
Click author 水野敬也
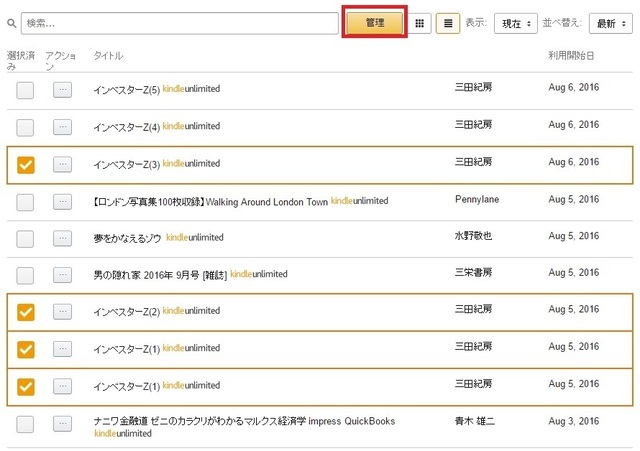[473, 235]
